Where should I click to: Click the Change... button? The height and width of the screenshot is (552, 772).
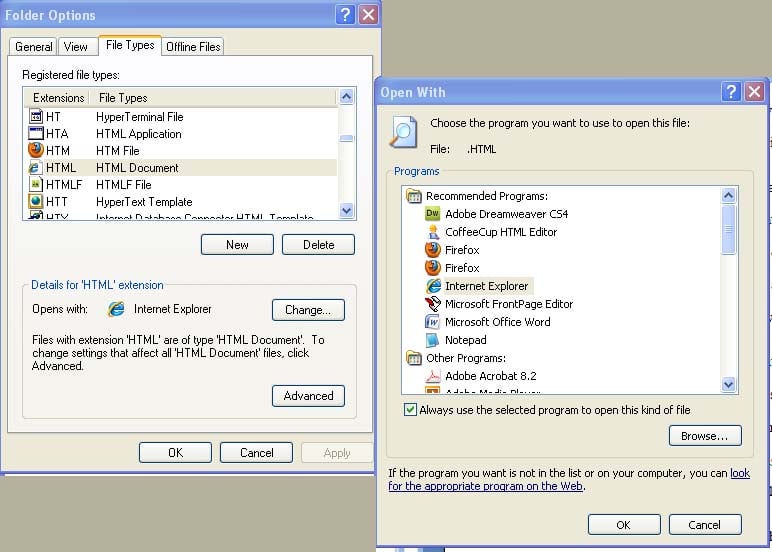308,310
